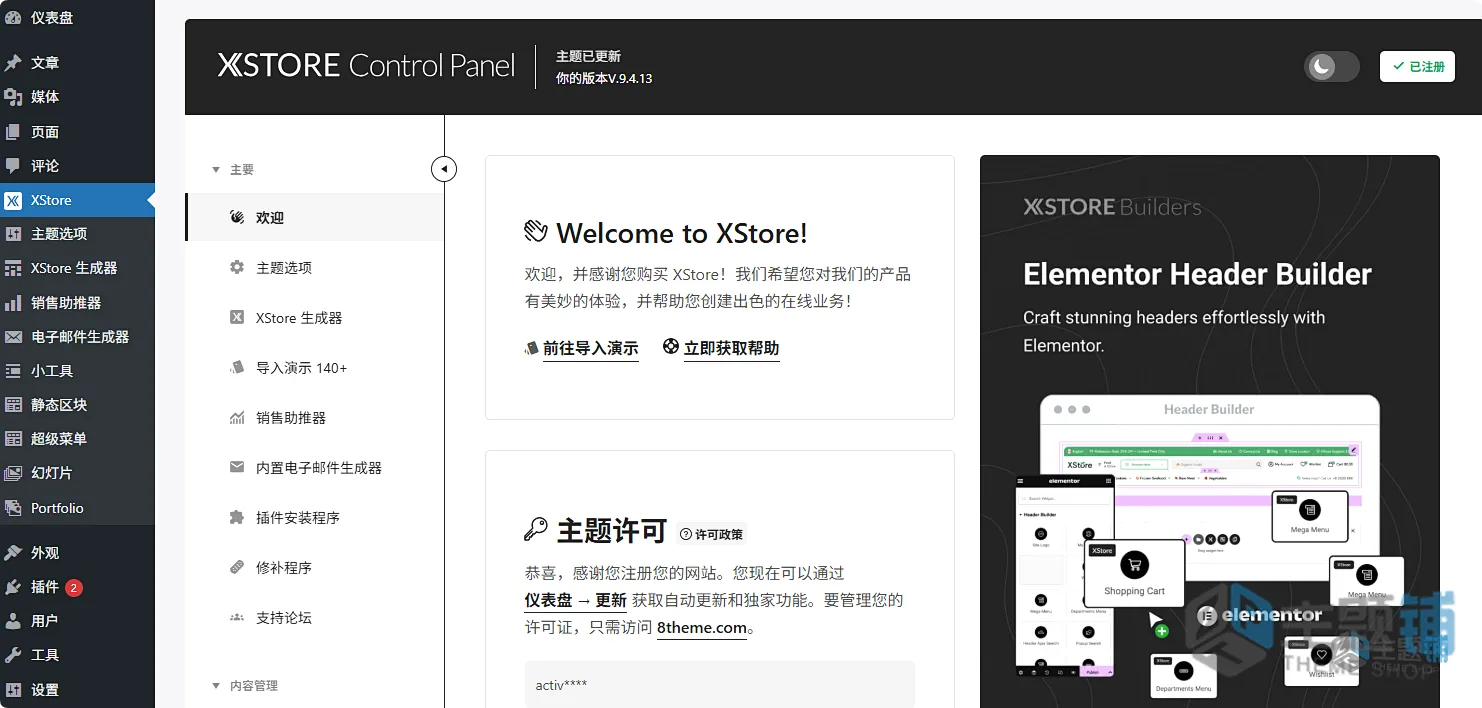Click the 插件 plug icon
1482x708 pixels.
point(13,587)
